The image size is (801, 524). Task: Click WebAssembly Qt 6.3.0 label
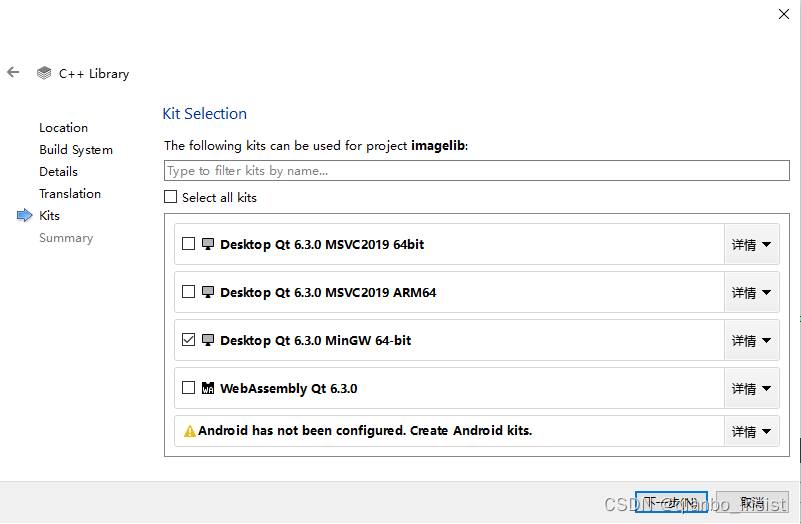(289, 389)
